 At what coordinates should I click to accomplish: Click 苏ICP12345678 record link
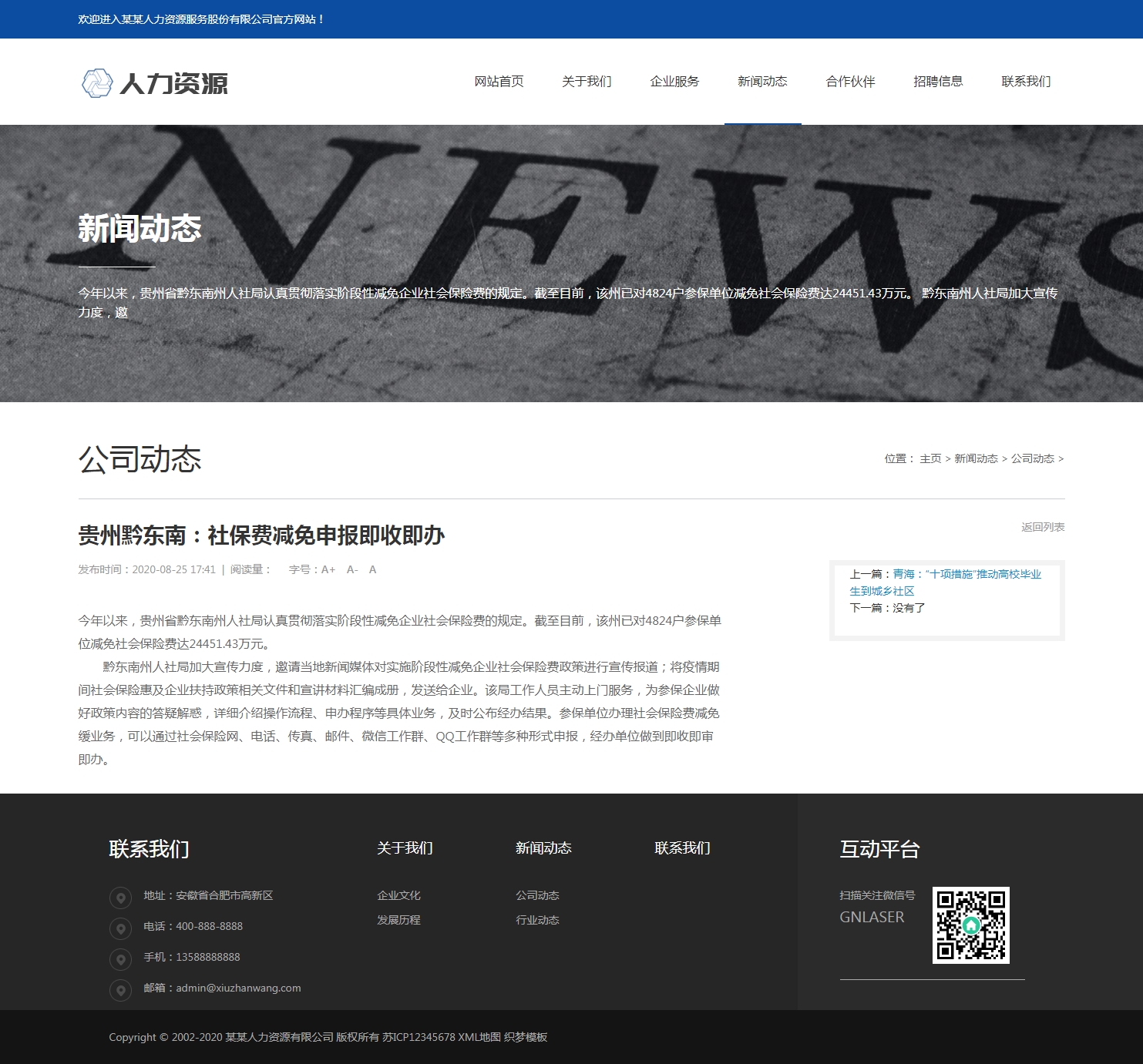(419, 1037)
